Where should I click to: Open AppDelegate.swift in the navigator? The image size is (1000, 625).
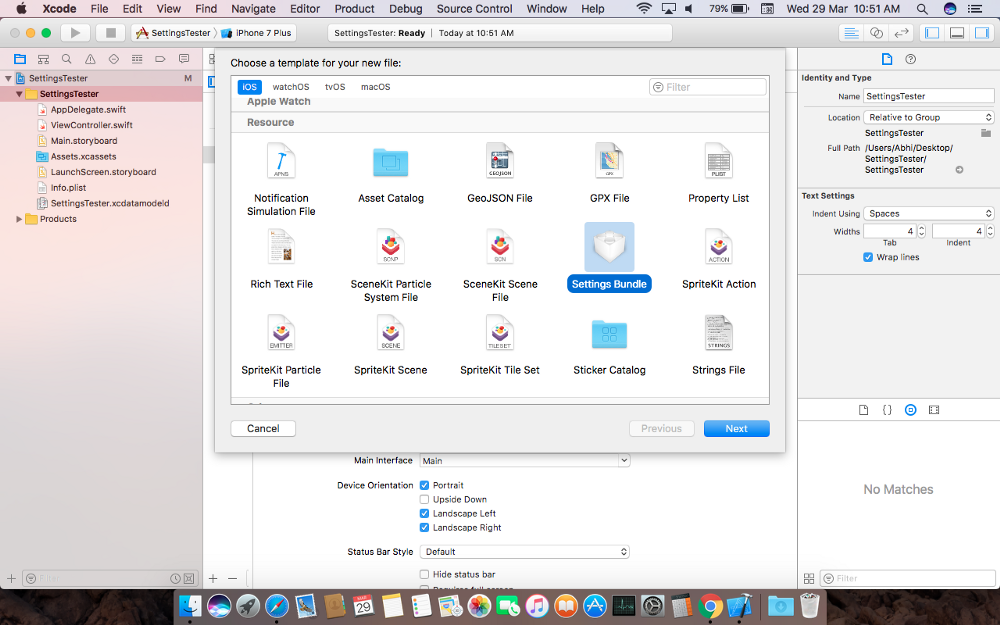coord(88,110)
